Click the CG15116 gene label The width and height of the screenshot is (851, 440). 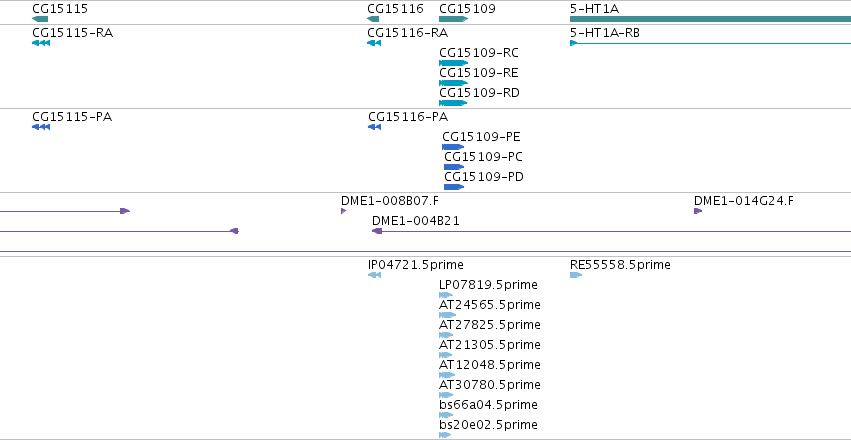395,9
